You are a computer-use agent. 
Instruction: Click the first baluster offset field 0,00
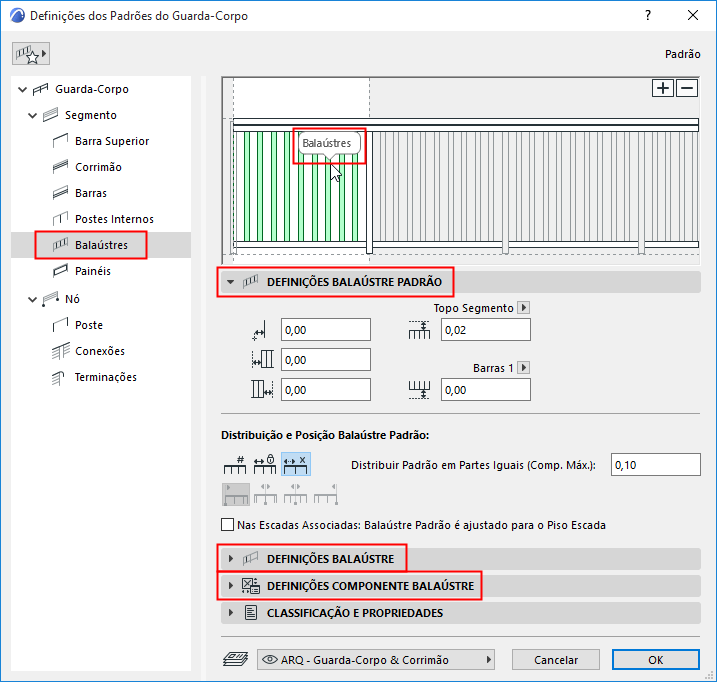(x=326, y=330)
